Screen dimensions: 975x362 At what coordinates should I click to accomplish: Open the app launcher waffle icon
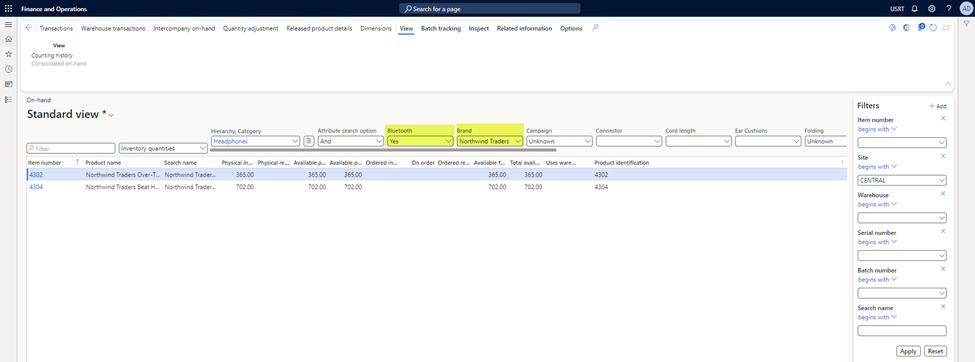point(8,9)
